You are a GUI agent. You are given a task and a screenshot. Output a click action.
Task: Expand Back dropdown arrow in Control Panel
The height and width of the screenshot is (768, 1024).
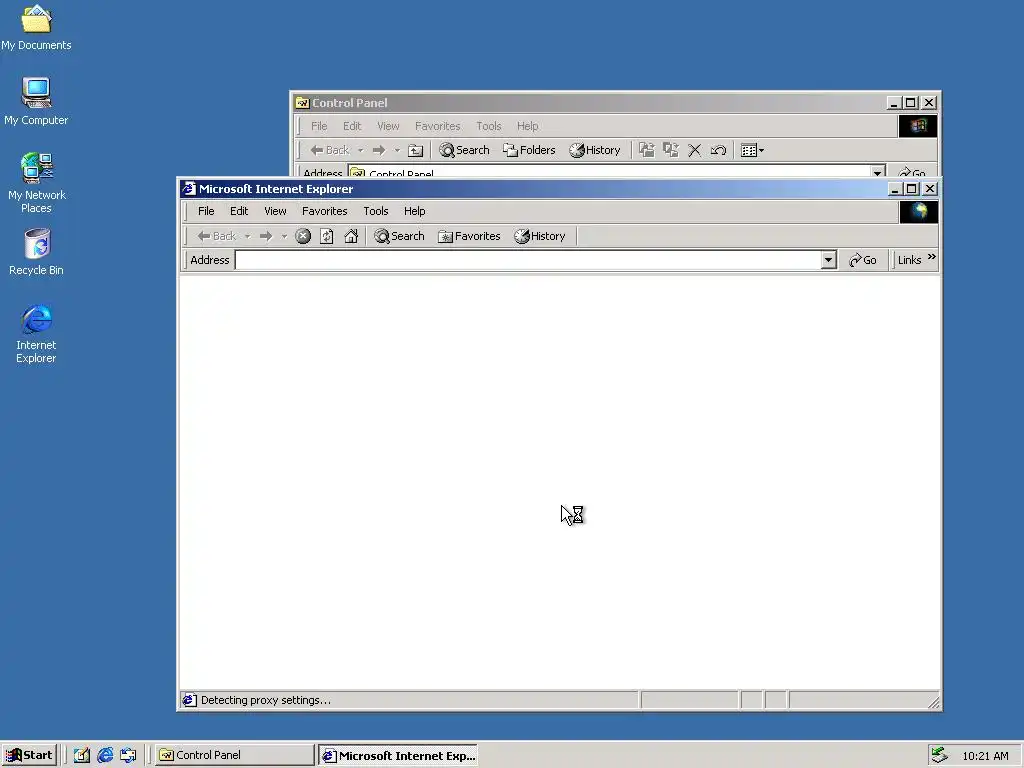[x=360, y=150]
